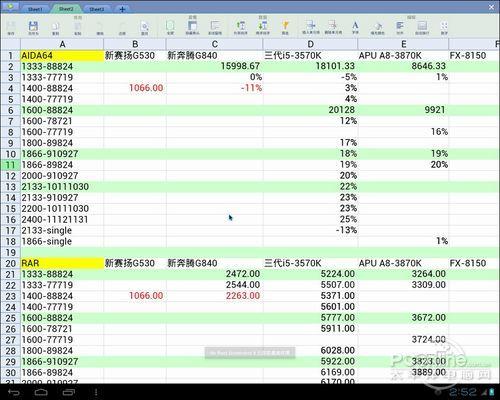
Task: Select the 2400-11121131 row label
Action: point(62,220)
